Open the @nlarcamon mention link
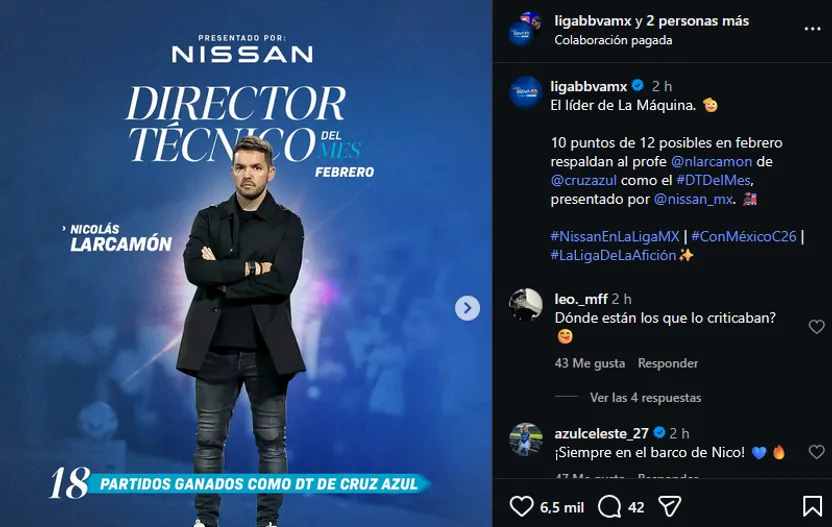Viewport: 832px width, 527px height. (711, 161)
